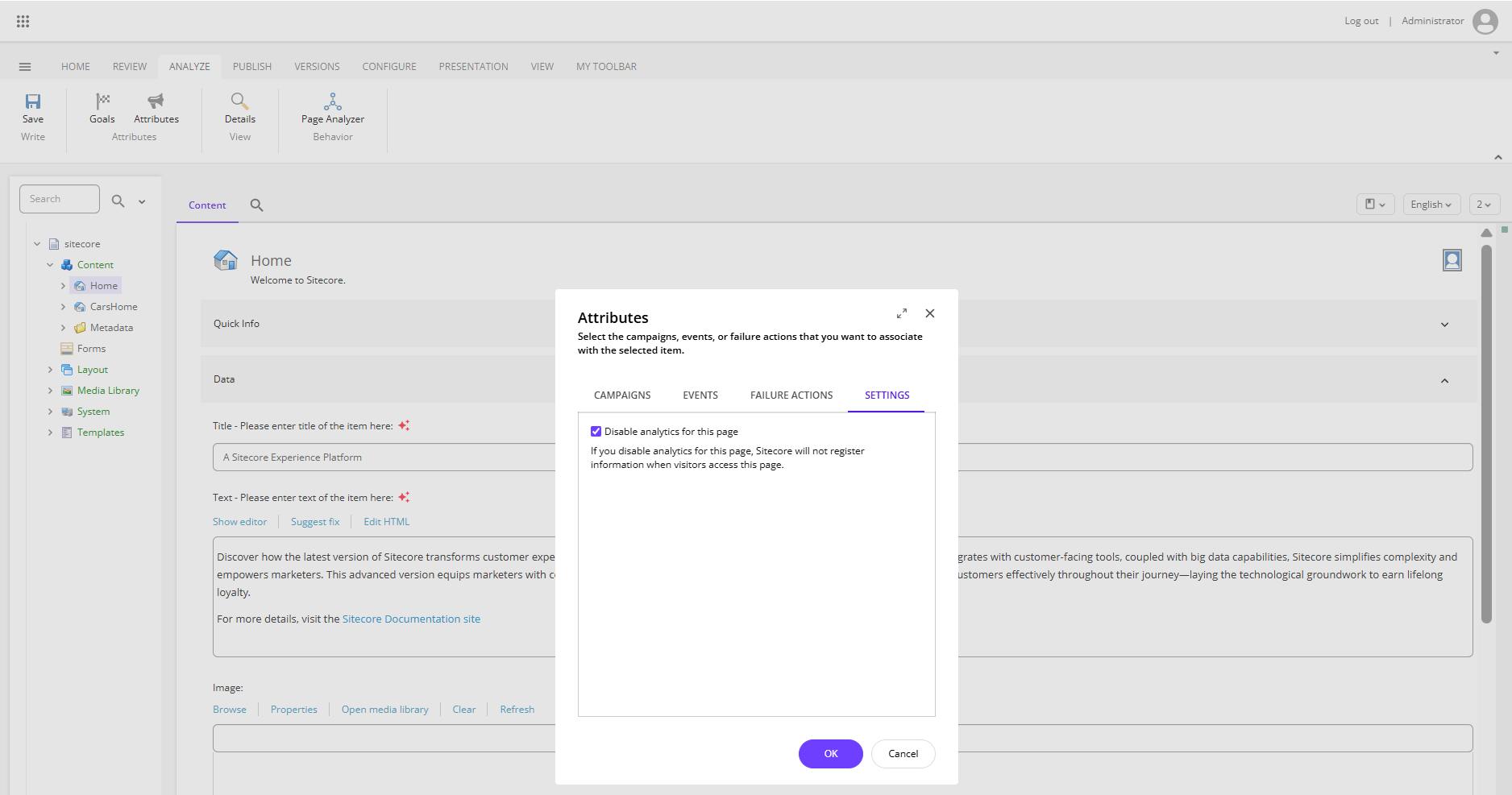Click the content tree Search input field
The height and width of the screenshot is (795, 1512).
coord(60,199)
